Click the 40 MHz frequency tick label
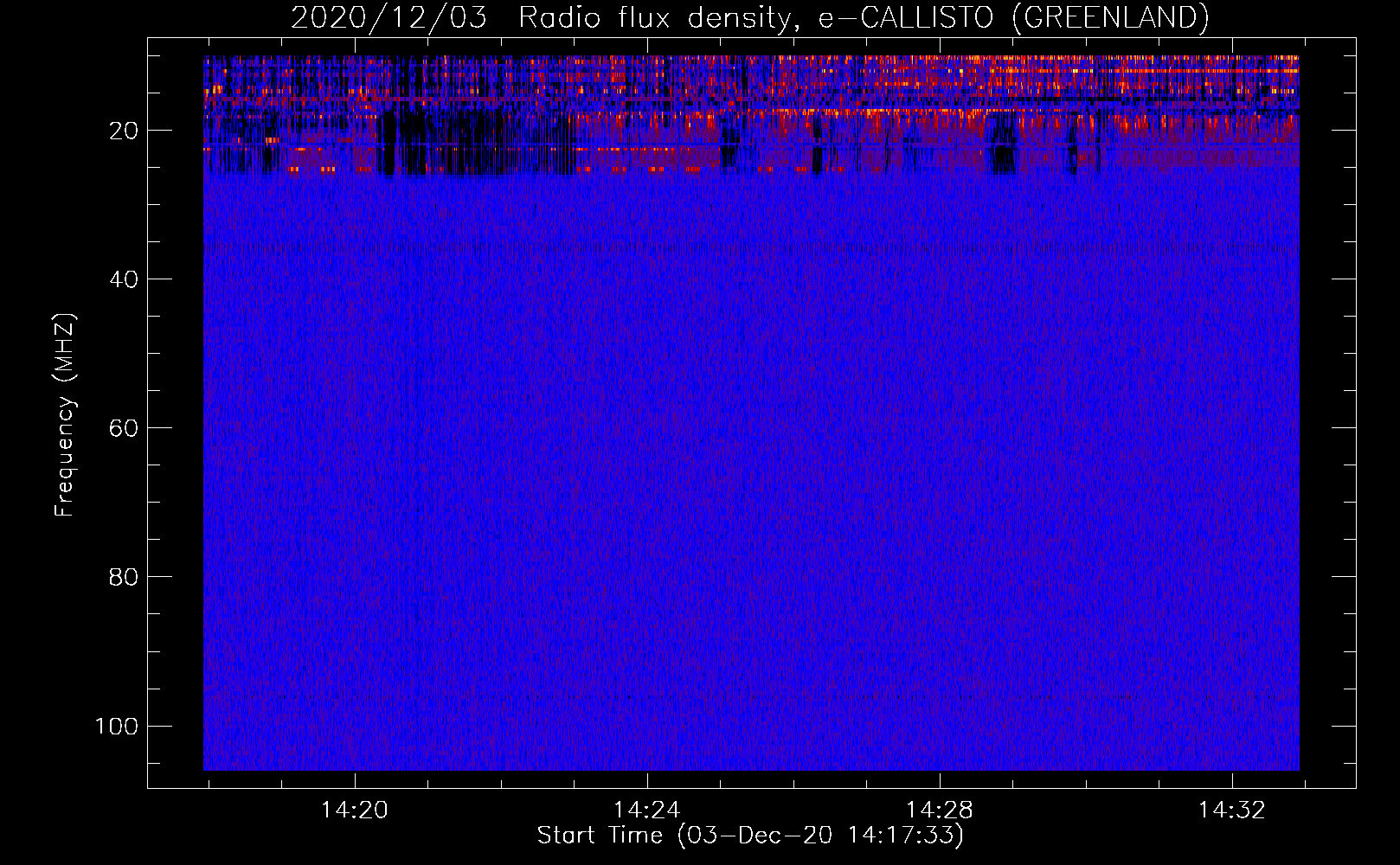Viewport: 1400px width, 865px height. tap(124, 279)
